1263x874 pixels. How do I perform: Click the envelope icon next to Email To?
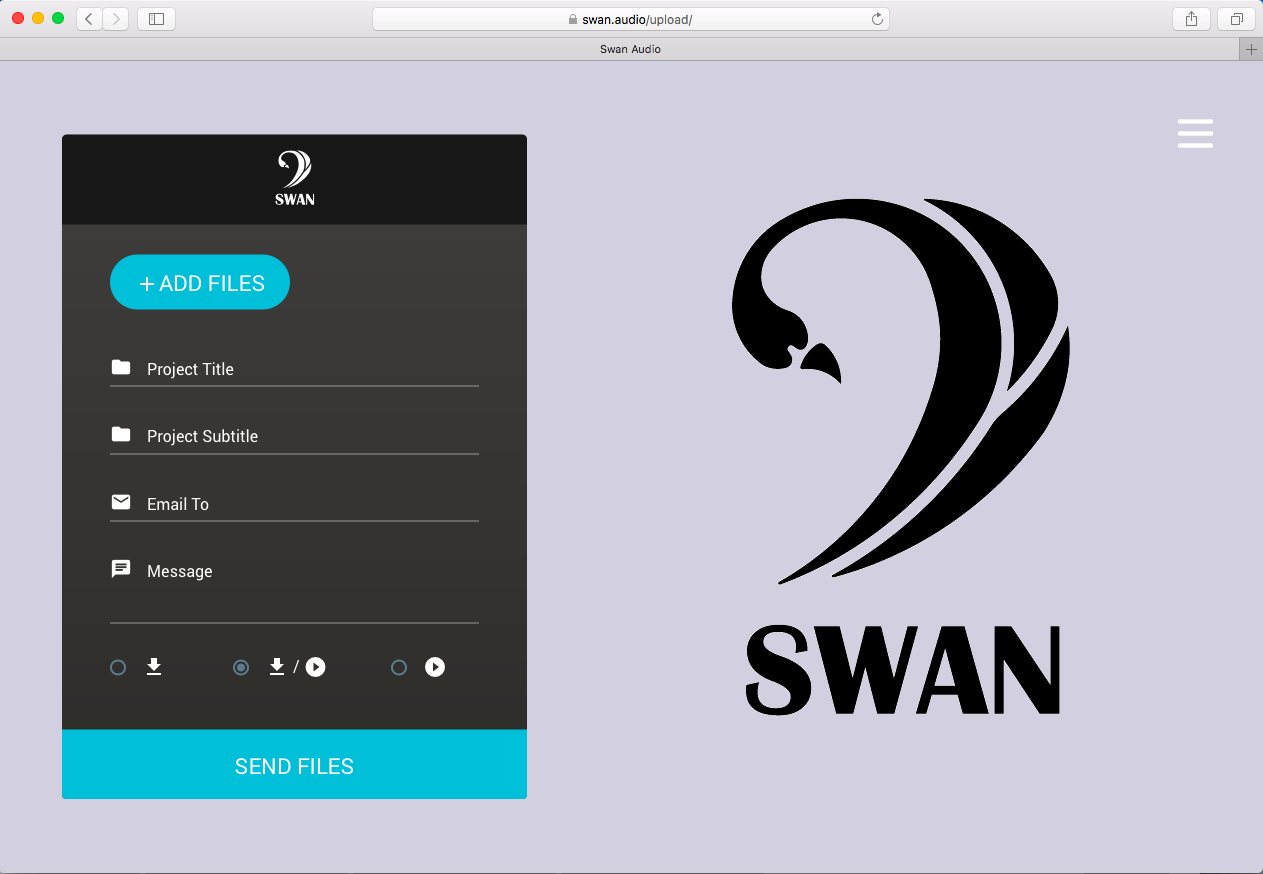(121, 502)
